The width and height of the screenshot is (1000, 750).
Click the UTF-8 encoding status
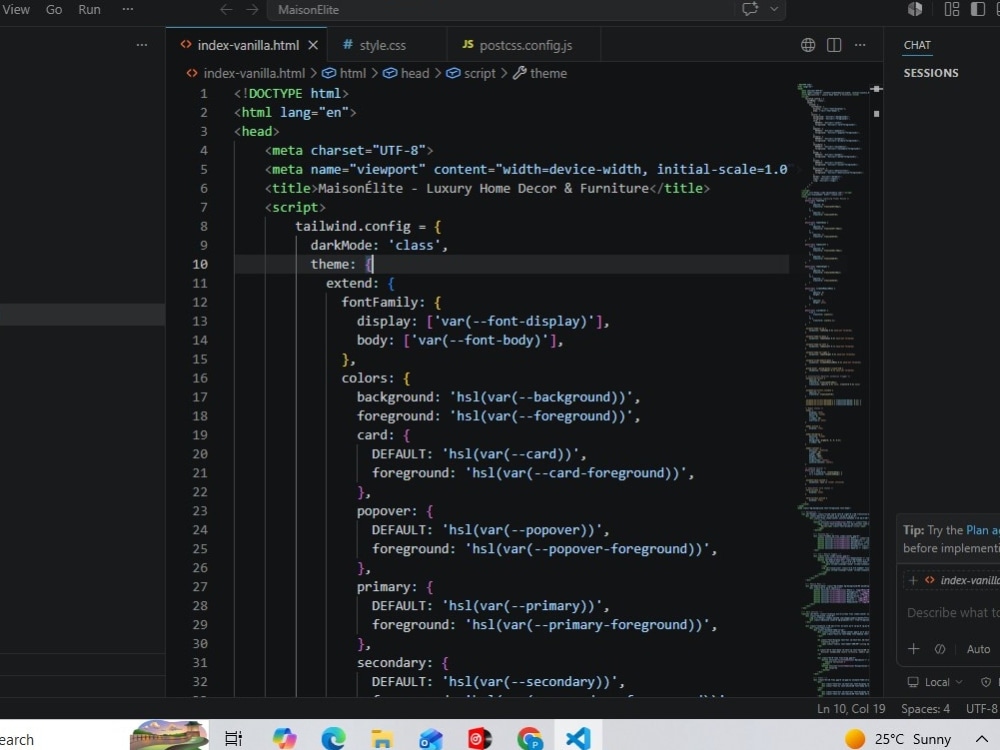click(982, 709)
